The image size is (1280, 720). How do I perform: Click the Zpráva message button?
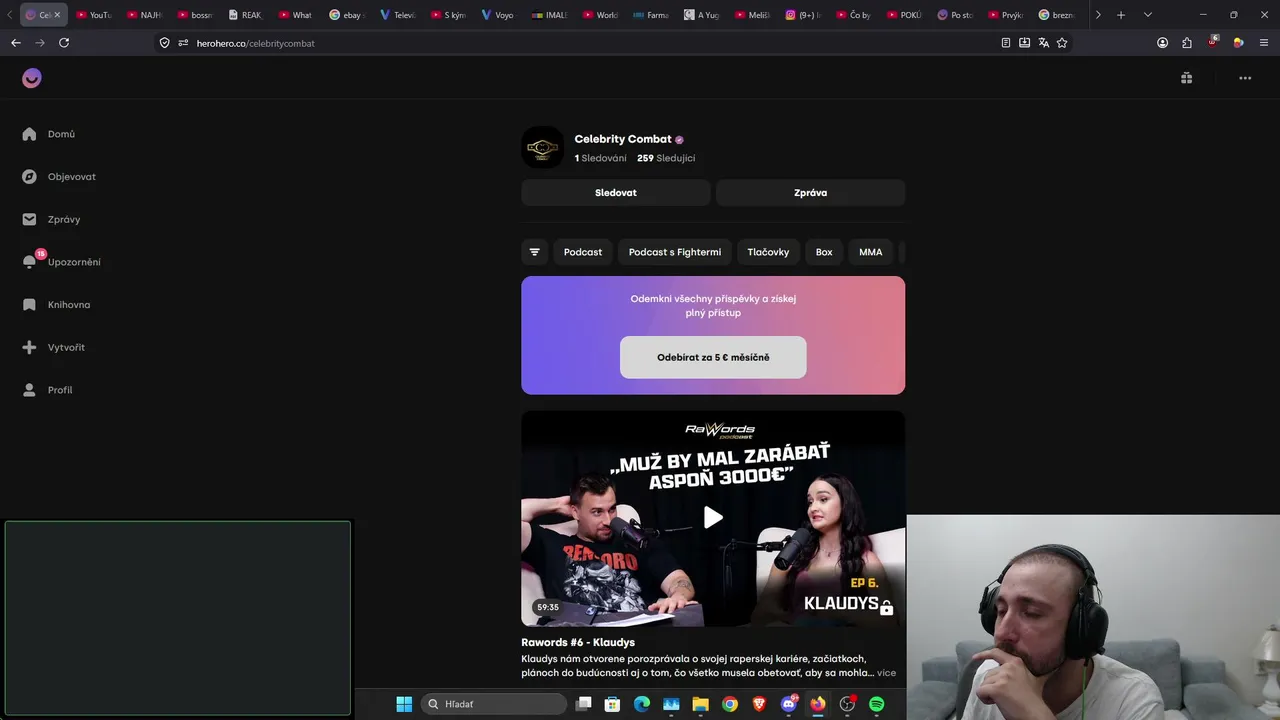pos(810,193)
